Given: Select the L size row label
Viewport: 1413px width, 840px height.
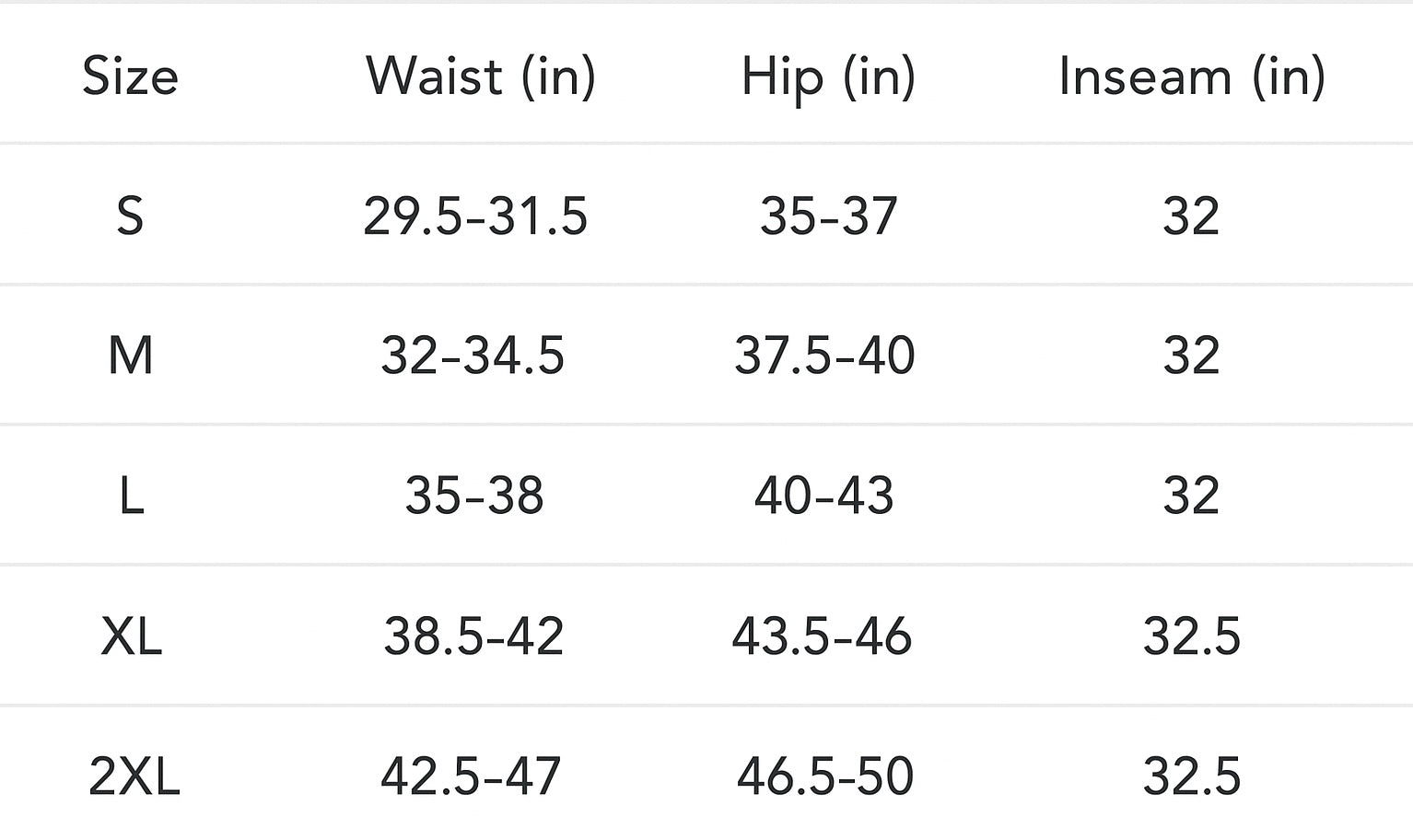Looking at the screenshot, I should click(132, 496).
